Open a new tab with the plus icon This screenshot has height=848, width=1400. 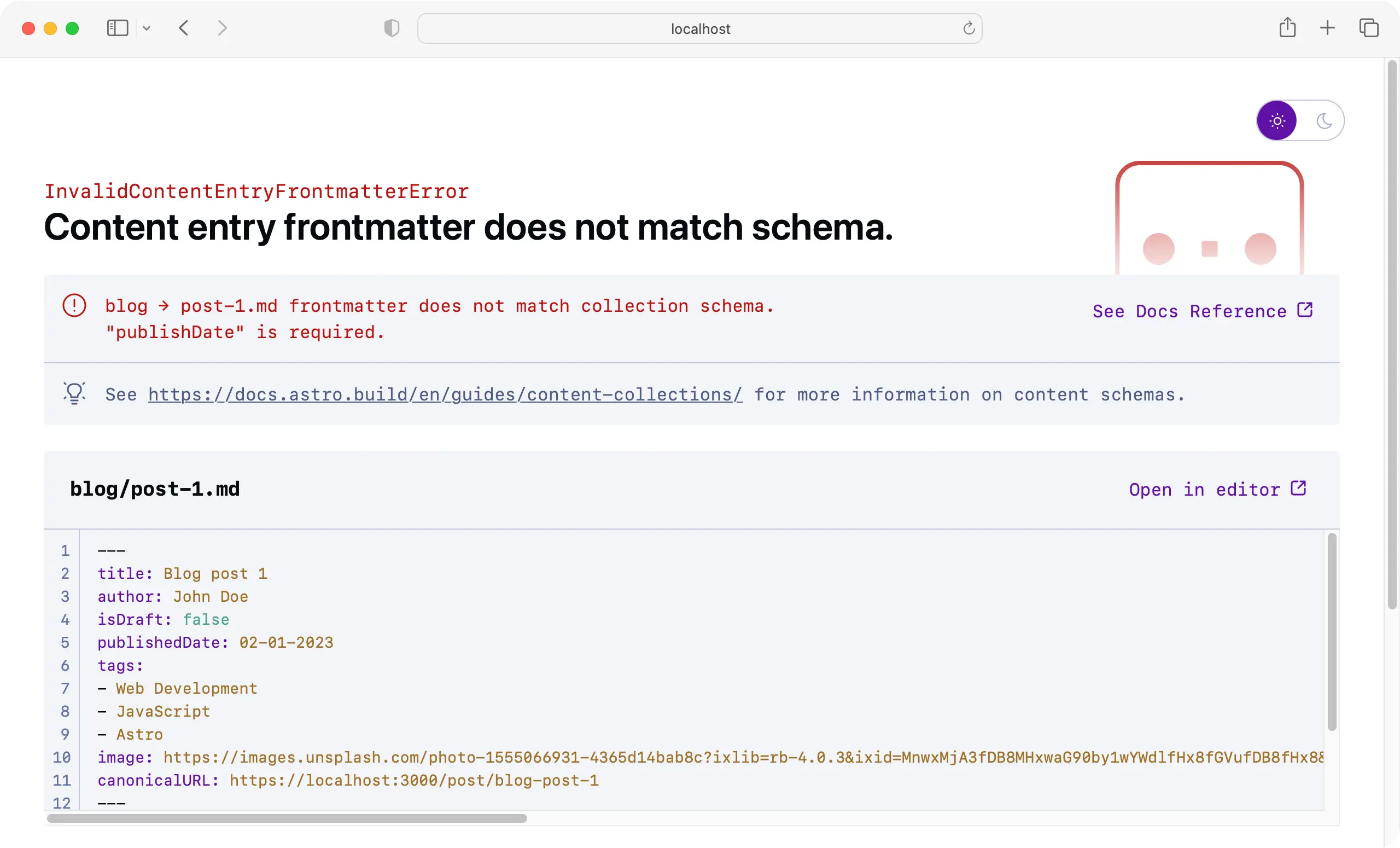point(1327,28)
